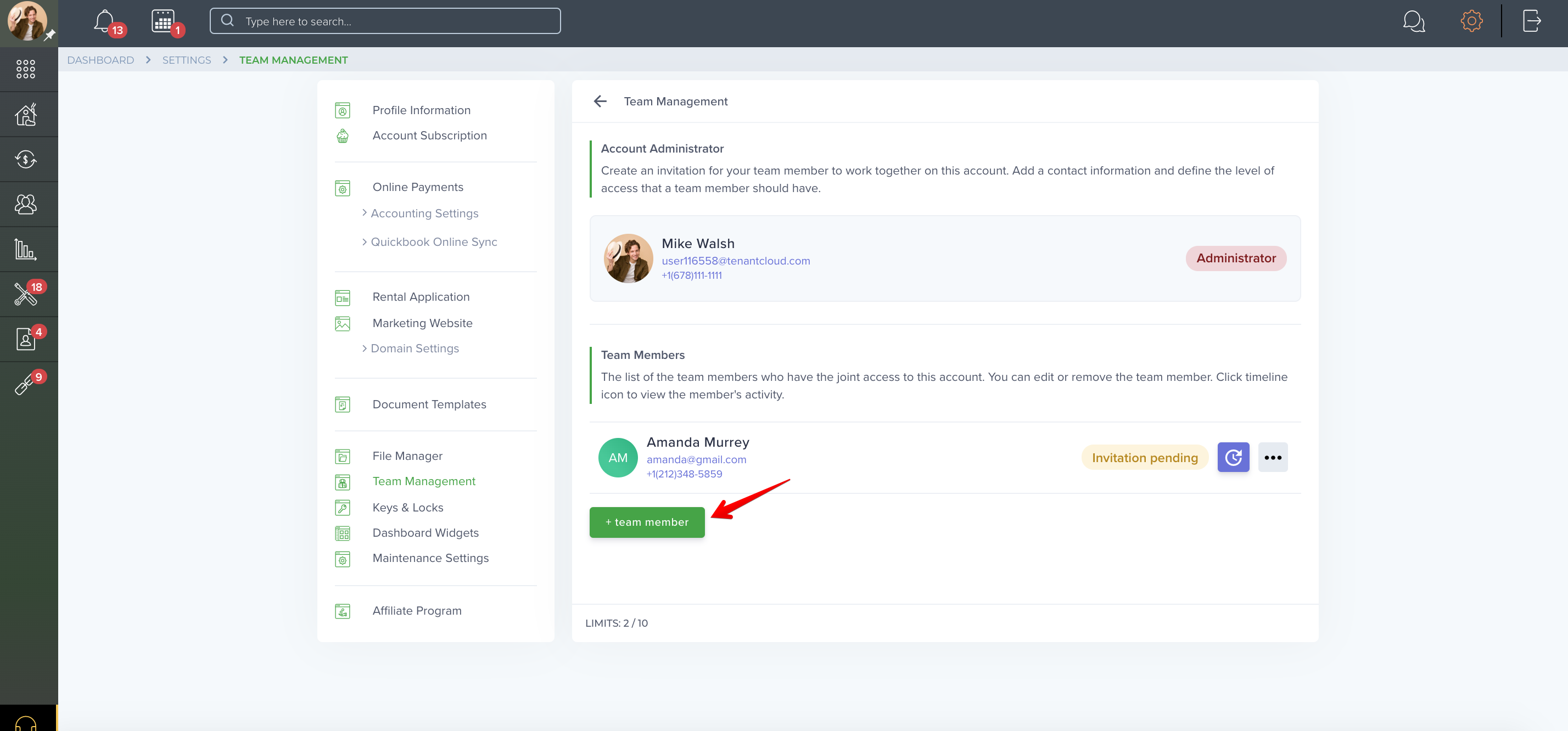Click the search input field

(x=385, y=21)
